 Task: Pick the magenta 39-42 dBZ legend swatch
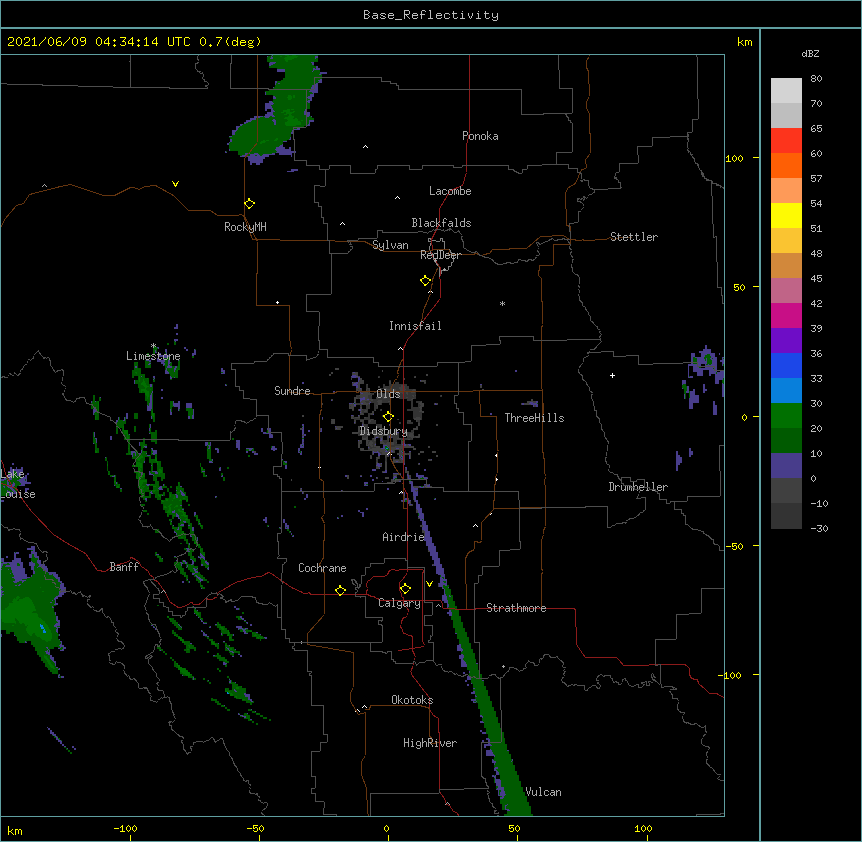click(786, 315)
